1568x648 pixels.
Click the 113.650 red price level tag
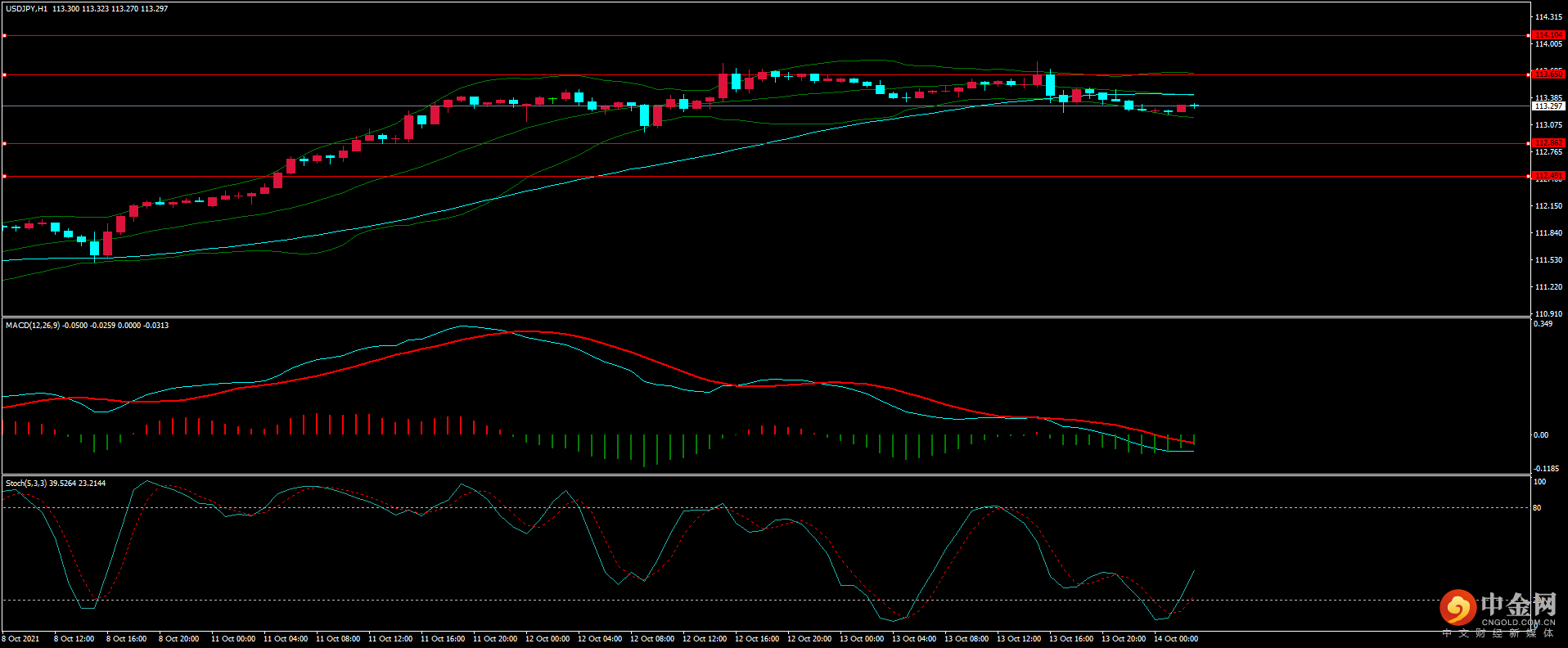click(x=1548, y=74)
